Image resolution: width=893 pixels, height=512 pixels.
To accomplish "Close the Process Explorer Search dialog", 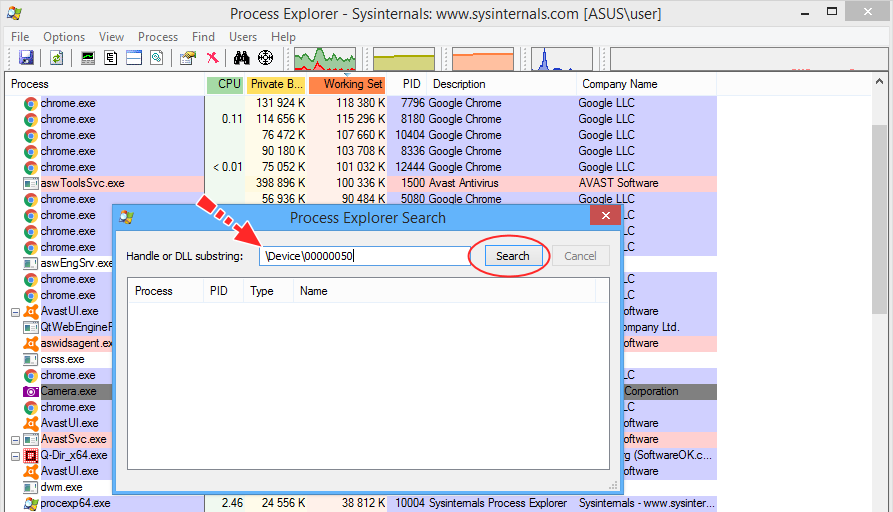I will (605, 215).
